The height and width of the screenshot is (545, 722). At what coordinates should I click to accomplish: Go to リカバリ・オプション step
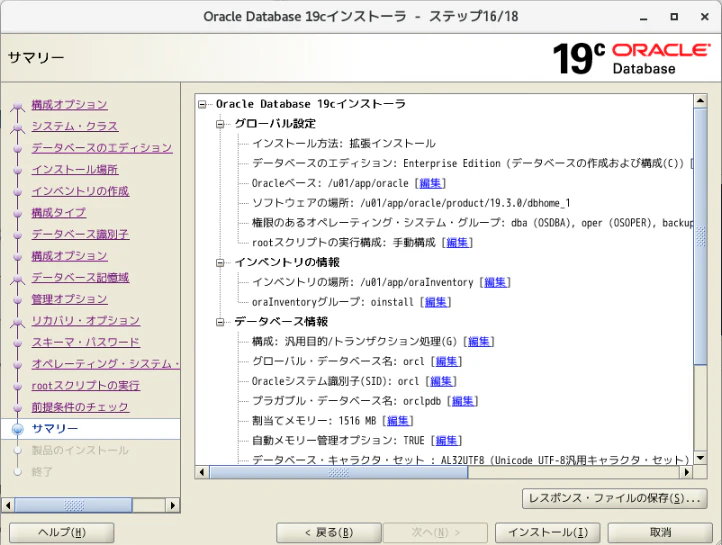86,321
